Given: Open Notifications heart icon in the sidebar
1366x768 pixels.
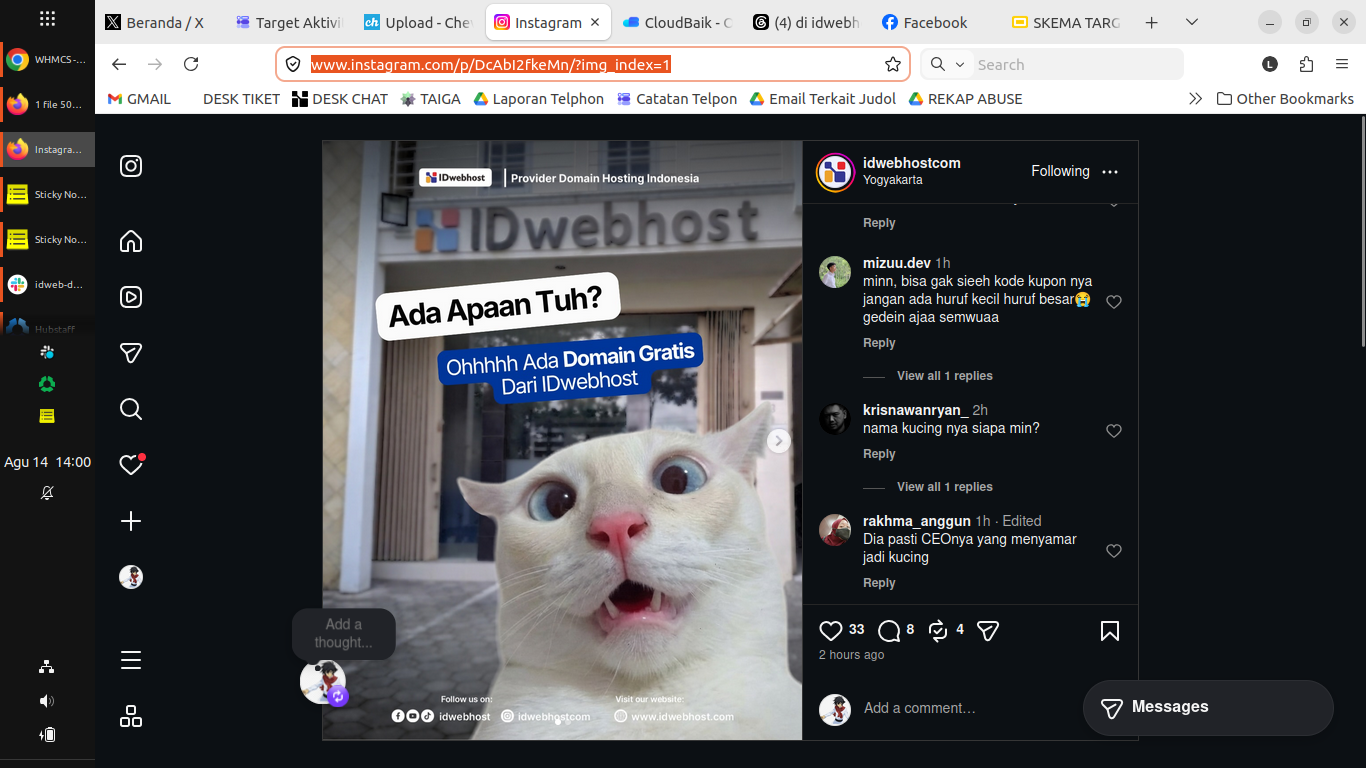Looking at the screenshot, I should [131, 465].
